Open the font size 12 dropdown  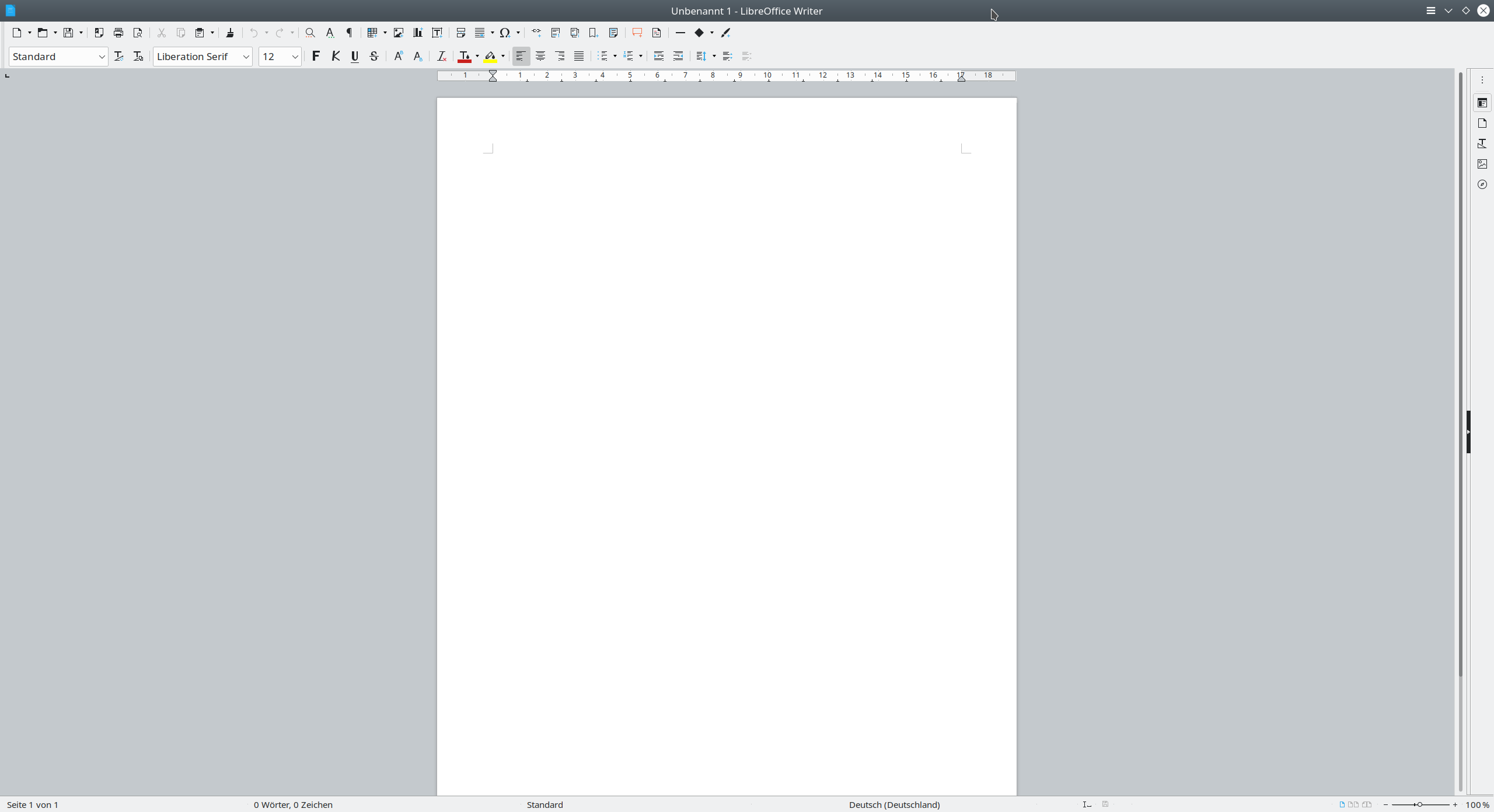coord(295,57)
